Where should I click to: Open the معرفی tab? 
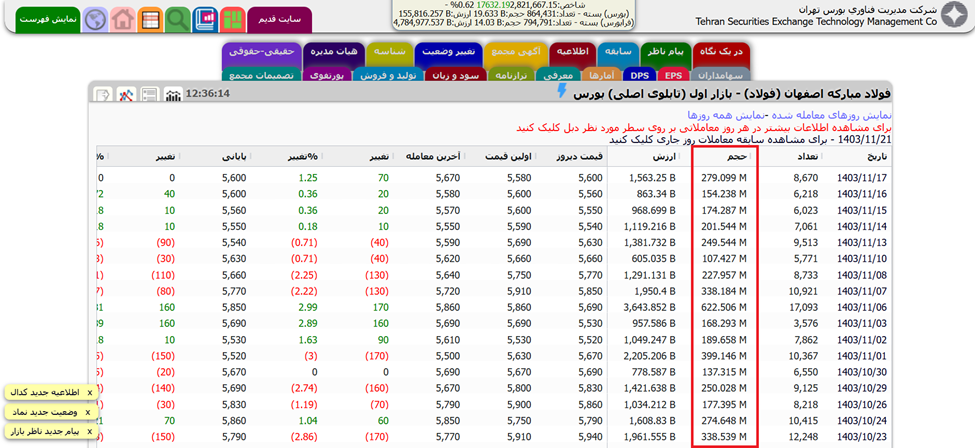pos(557,75)
